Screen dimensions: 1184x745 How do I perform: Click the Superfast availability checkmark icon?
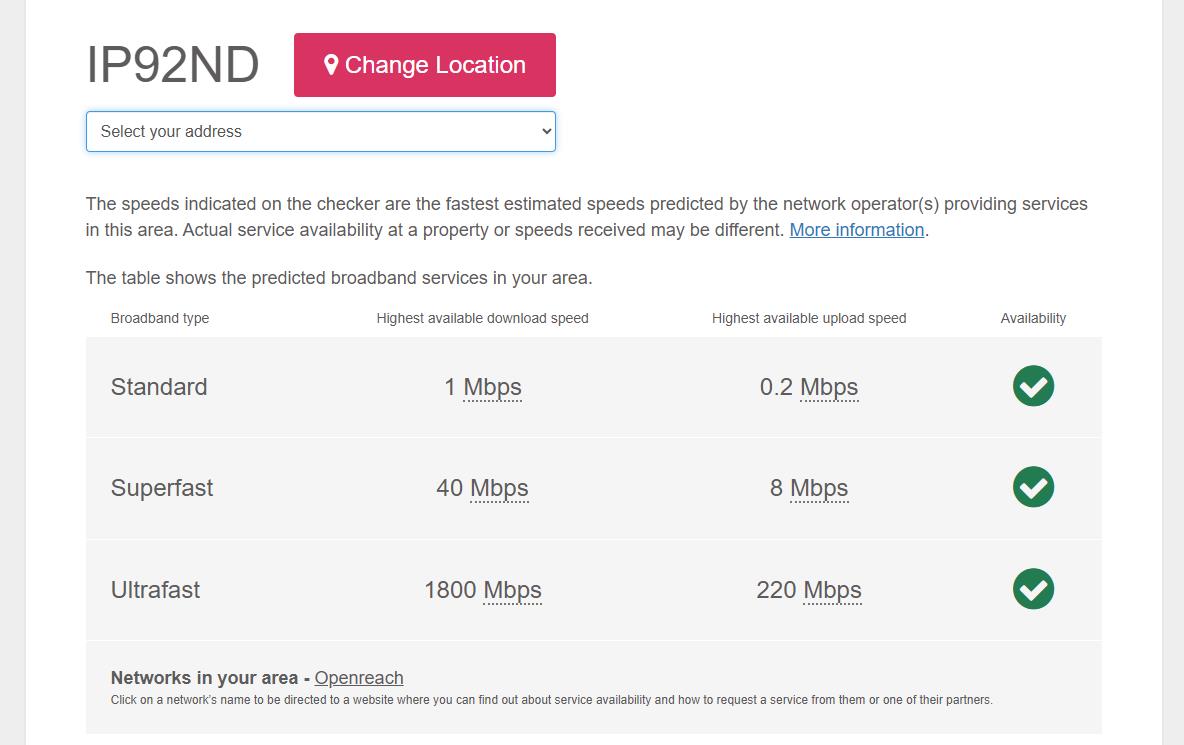tap(1033, 487)
